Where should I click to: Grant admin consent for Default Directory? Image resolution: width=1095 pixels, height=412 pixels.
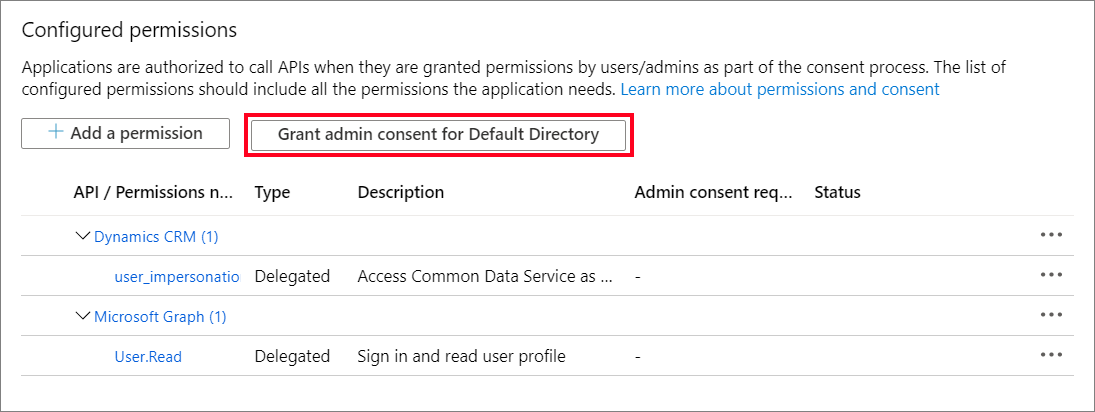[438, 135]
